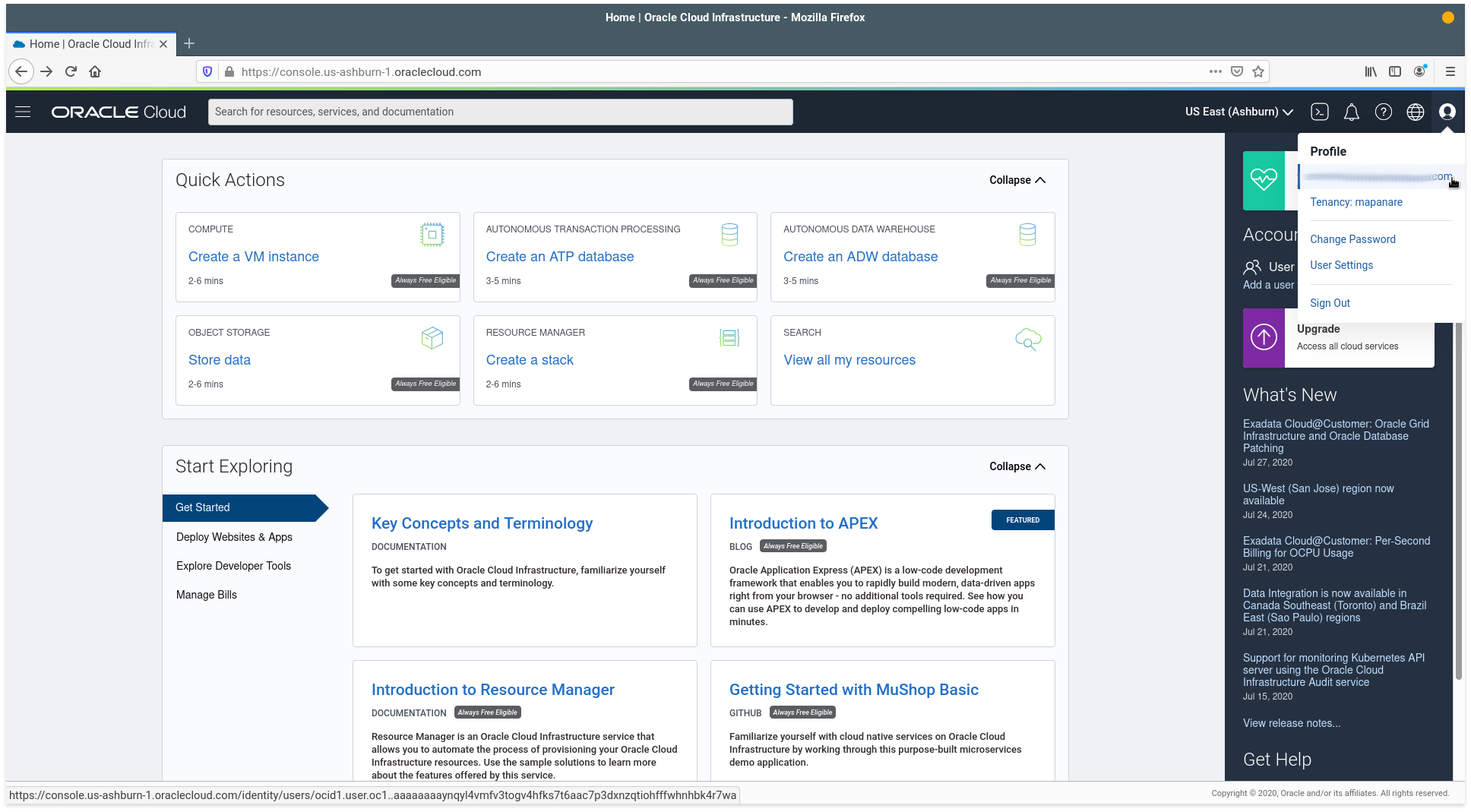Open Tenancy: mapanare in profile menu
Image resolution: width=1471 pixels, height=812 pixels.
pos(1356,202)
